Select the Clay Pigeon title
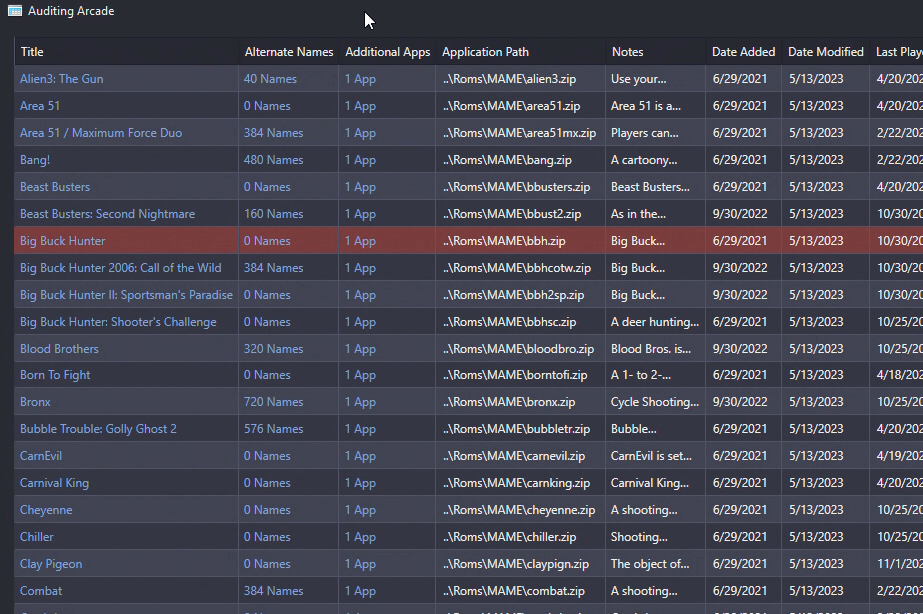 tap(51, 564)
